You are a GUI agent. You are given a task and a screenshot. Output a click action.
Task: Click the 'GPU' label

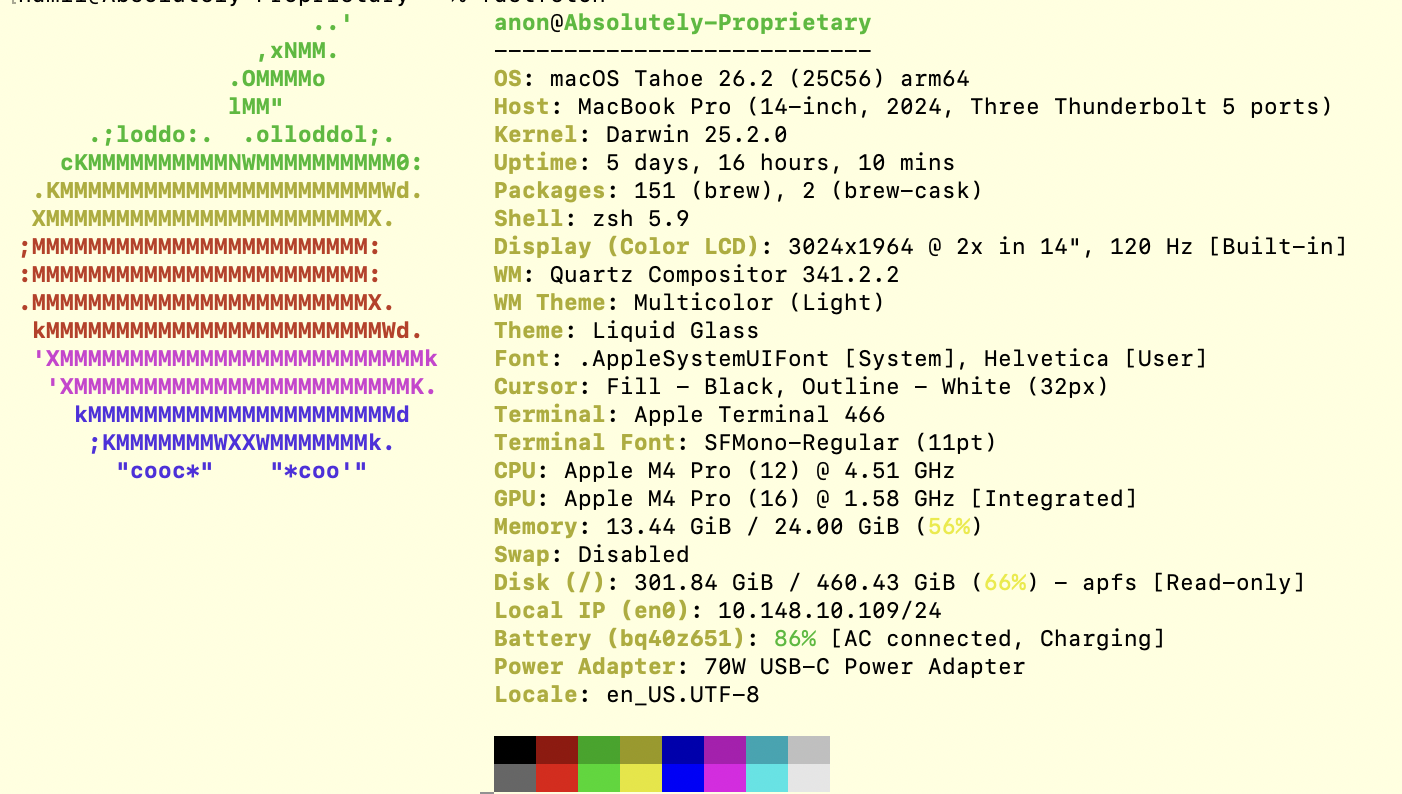[x=515, y=499]
